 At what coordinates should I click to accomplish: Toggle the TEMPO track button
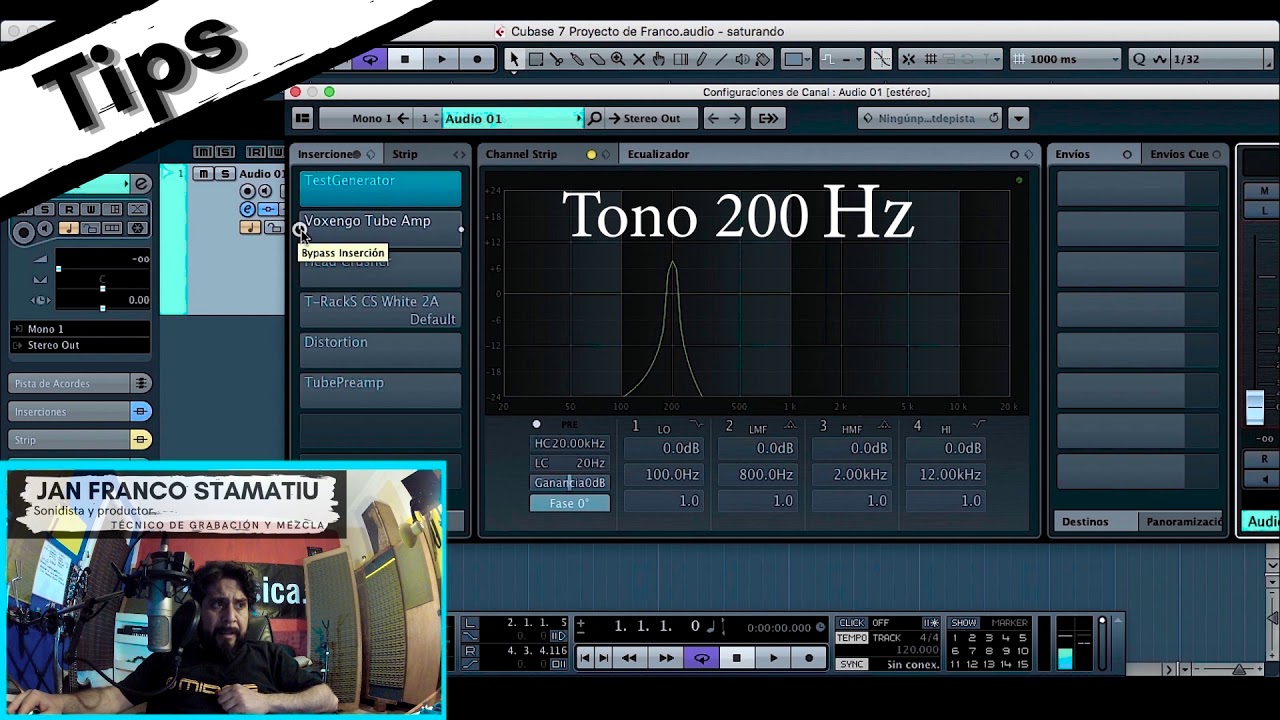pos(852,637)
